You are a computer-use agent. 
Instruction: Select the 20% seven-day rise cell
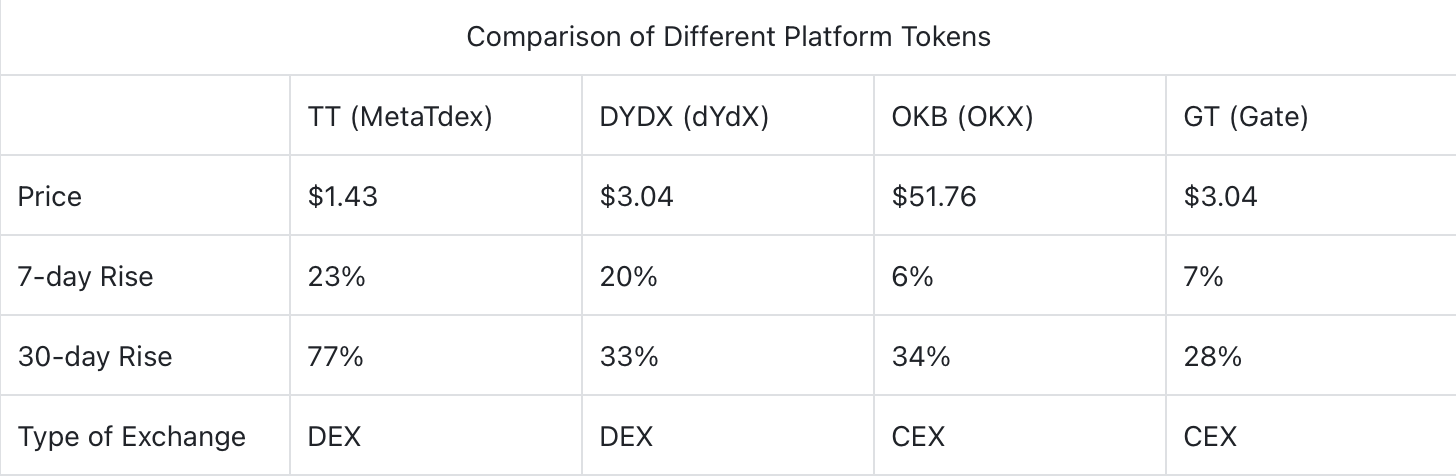click(x=629, y=276)
